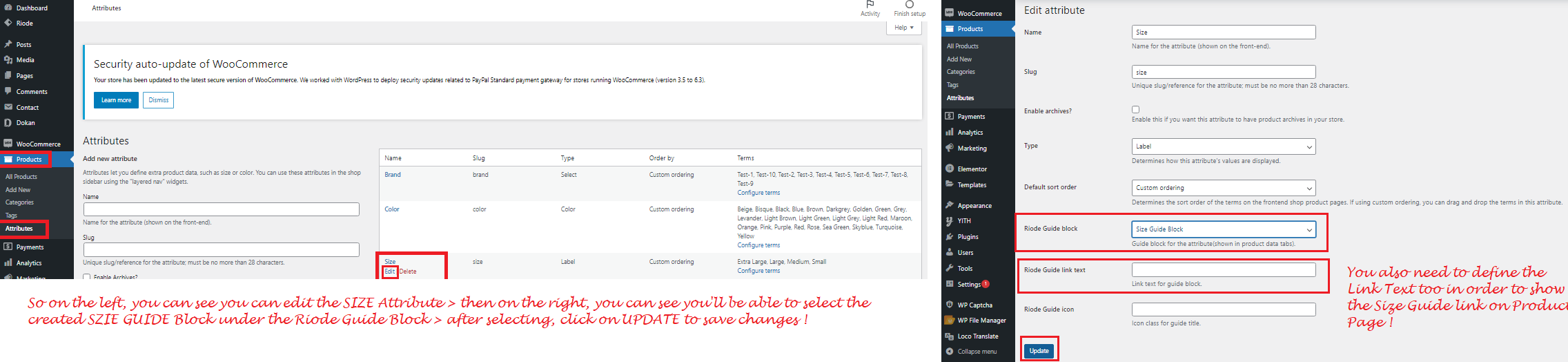
Task: Open the Riode Guide block dropdown
Action: [x=1224, y=229]
